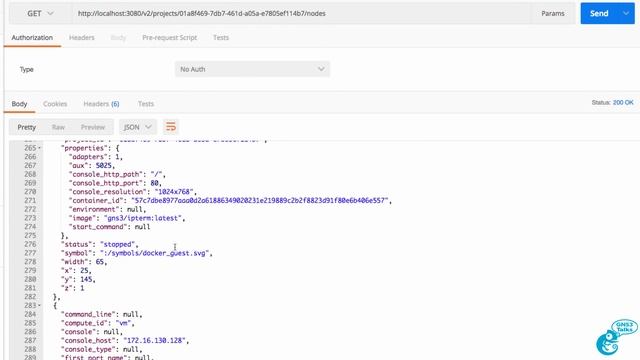Click the "start_command" key

click(x=98, y=227)
